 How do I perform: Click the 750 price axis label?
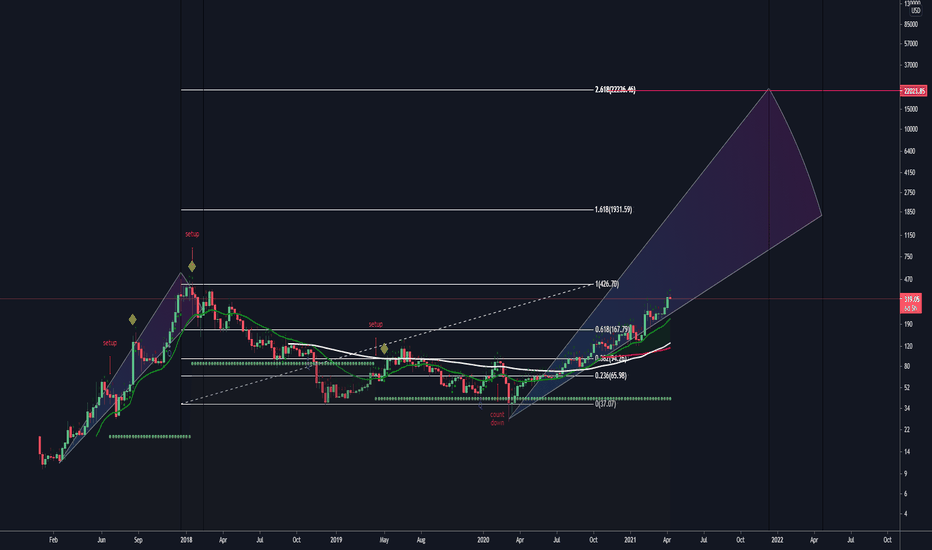point(908,257)
